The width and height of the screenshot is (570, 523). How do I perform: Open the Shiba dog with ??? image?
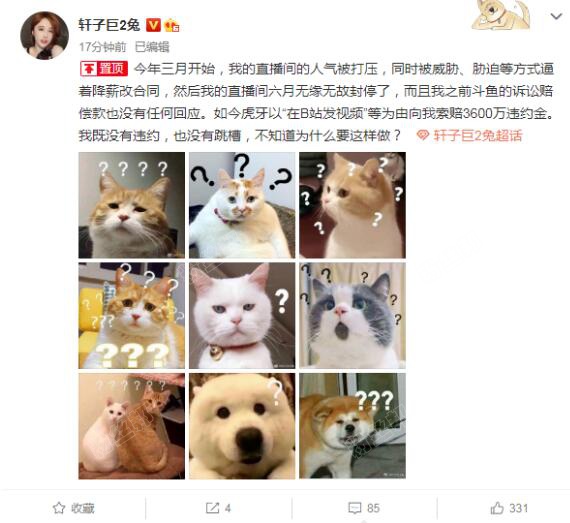pos(353,426)
